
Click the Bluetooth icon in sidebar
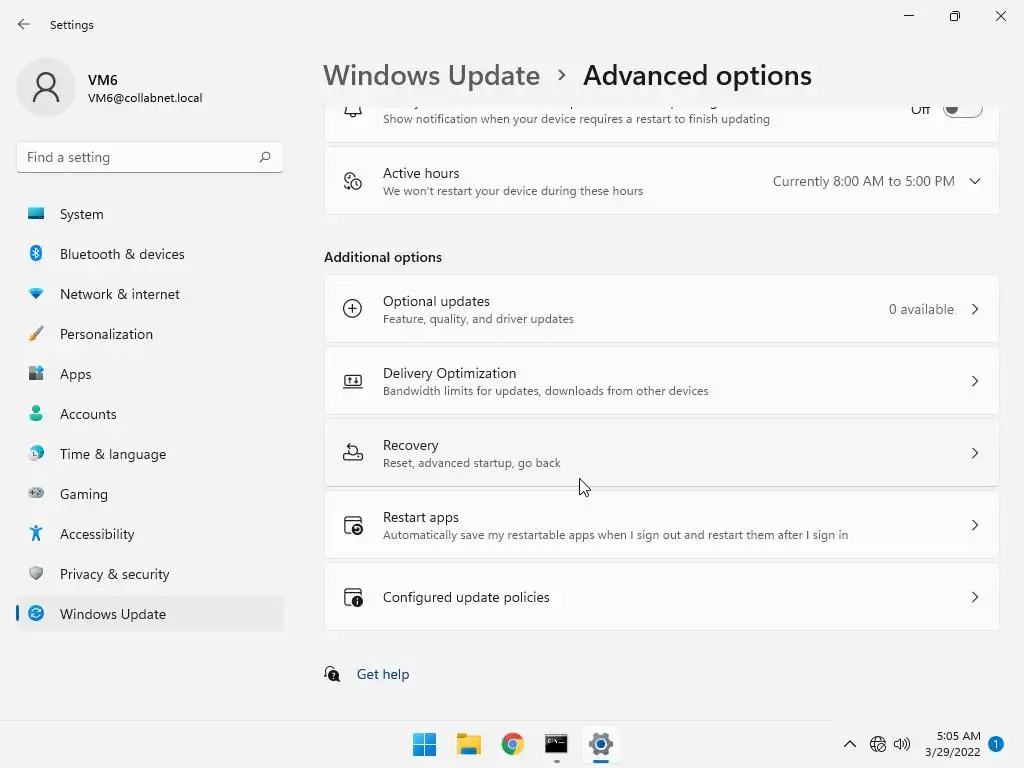36,253
